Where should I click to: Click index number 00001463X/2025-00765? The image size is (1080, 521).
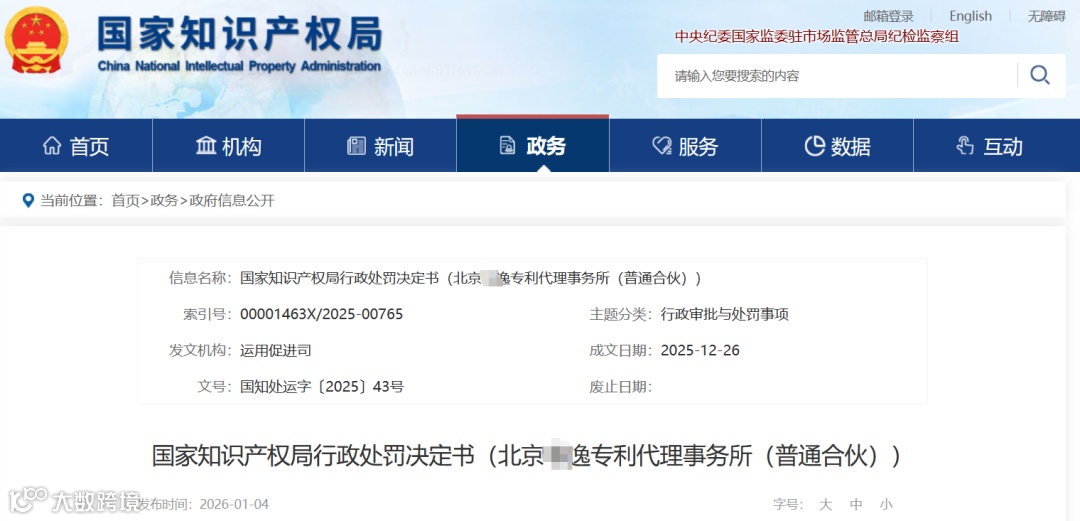pyautogui.click(x=322, y=314)
